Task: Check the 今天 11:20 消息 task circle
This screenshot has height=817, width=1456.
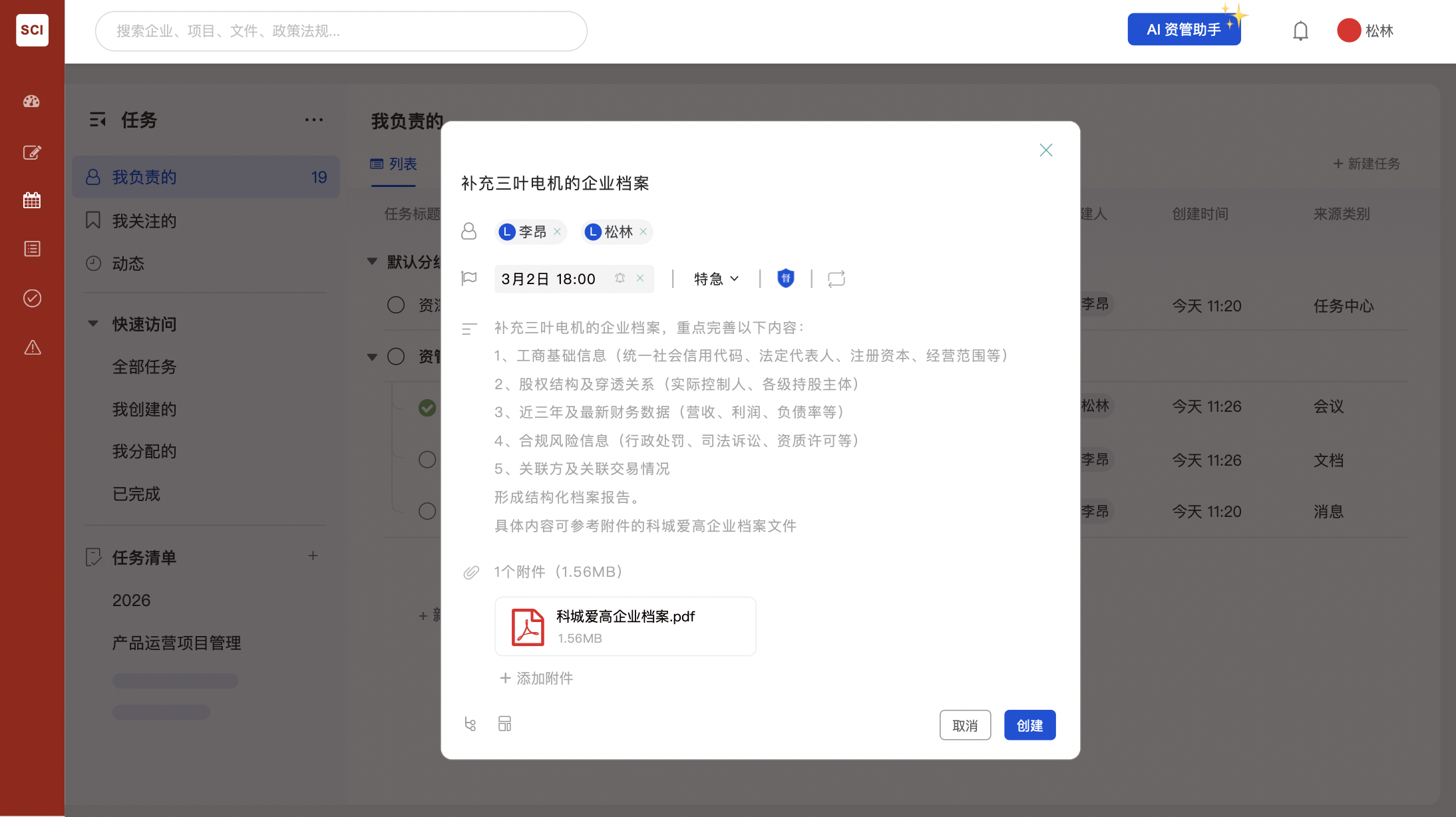Action: click(427, 511)
